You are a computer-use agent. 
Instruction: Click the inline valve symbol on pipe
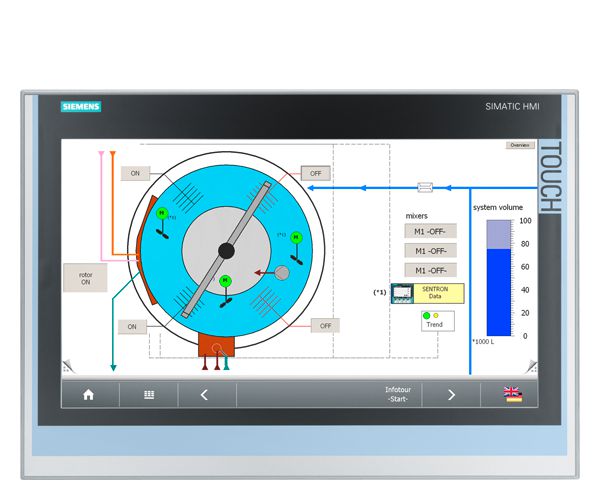(x=424, y=186)
